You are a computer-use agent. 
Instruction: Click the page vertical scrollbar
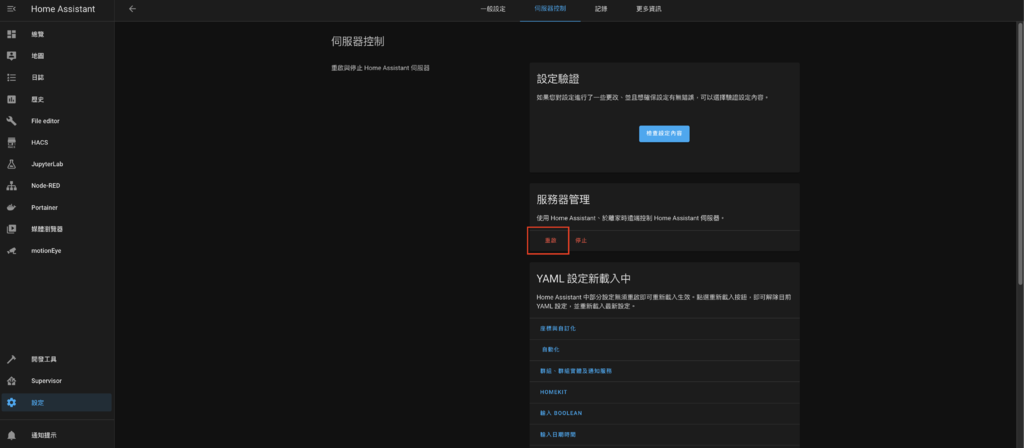[x=1020, y=153]
